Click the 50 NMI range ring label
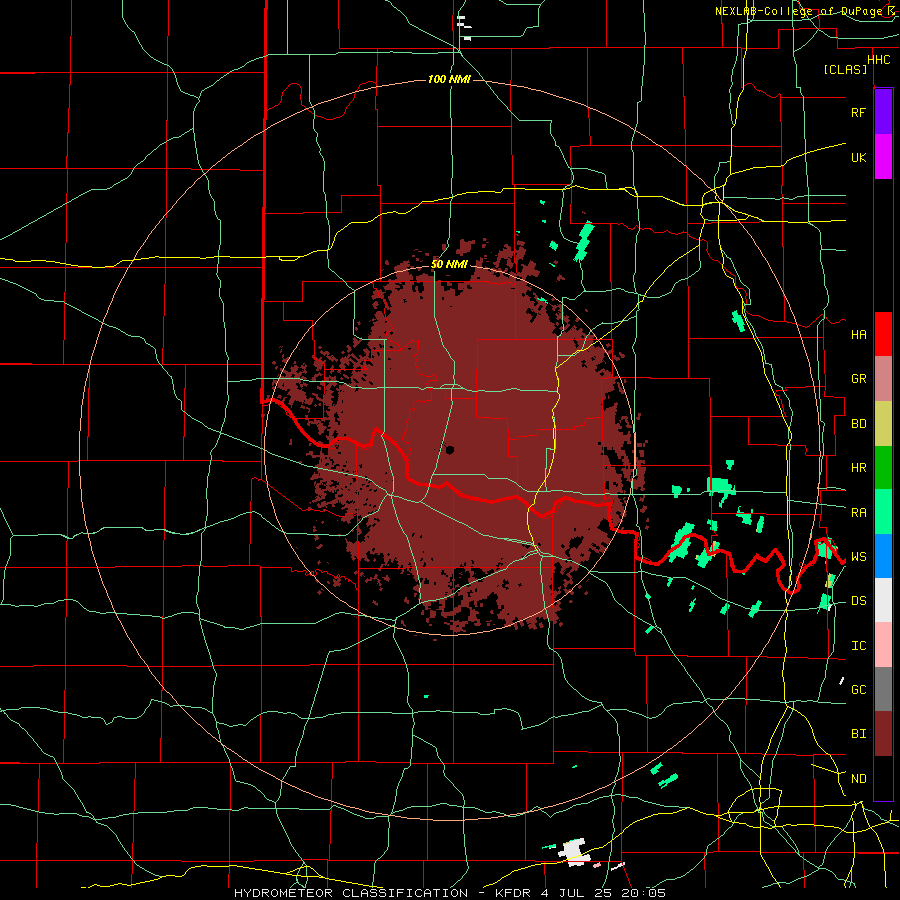 point(449,264)
